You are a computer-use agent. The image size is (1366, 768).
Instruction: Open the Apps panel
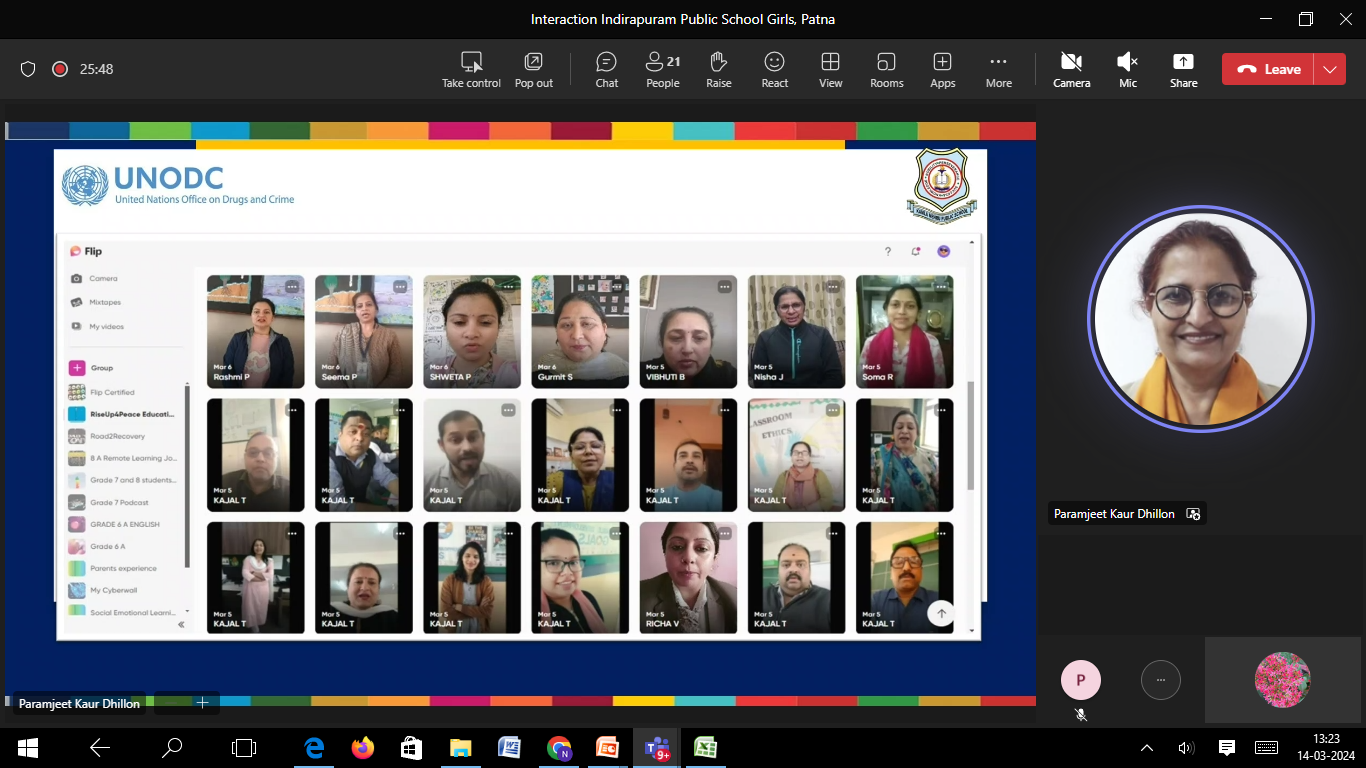click(942, 70)
